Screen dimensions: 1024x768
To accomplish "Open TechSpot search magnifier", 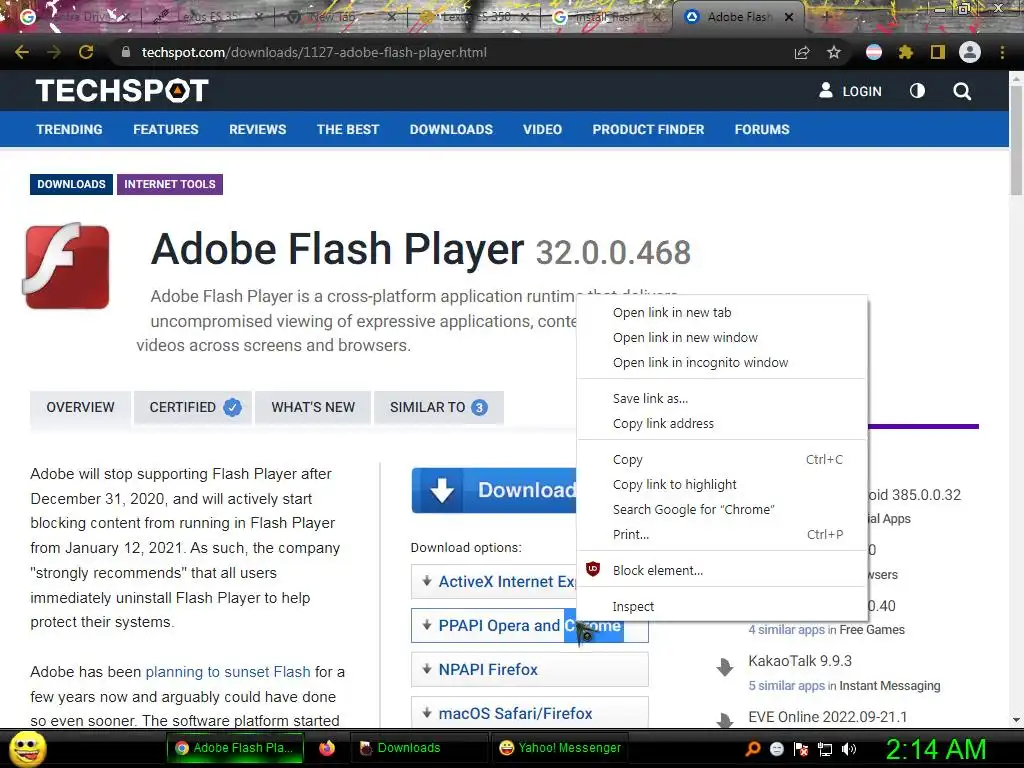I will coord(962,91).
